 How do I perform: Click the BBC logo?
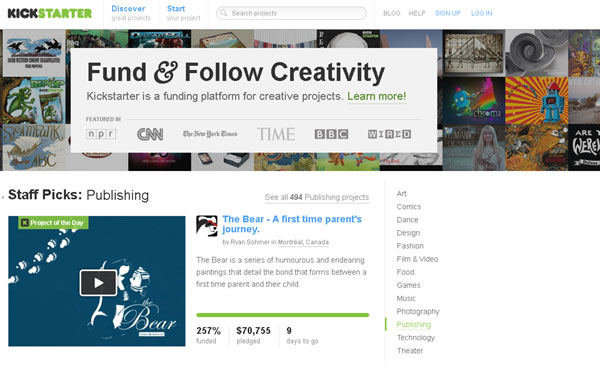pyautogui.click(x=331, y=134)
